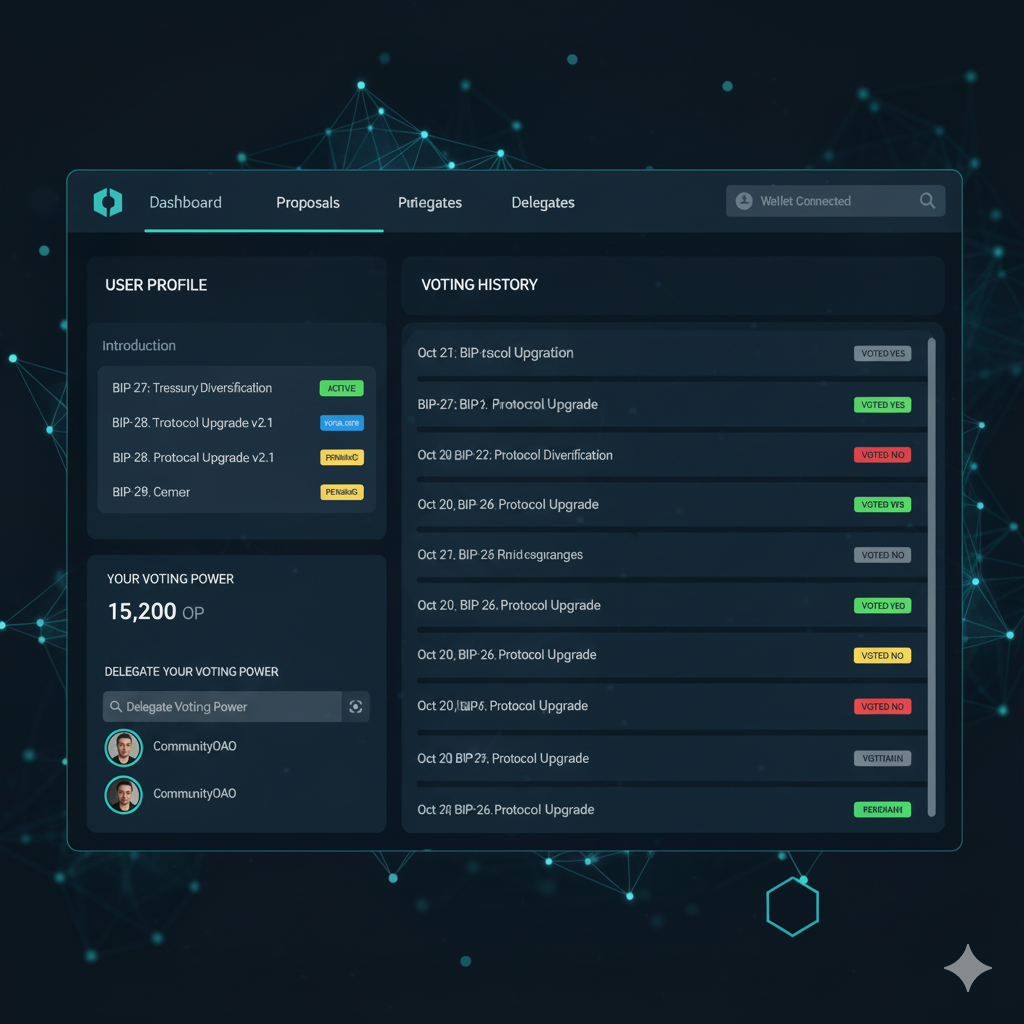Image resolution: width=1024 pixels, height=1024 pixels.
Task: Click inside the Delegate Voting Power search field
Action: tap(220, 706)
